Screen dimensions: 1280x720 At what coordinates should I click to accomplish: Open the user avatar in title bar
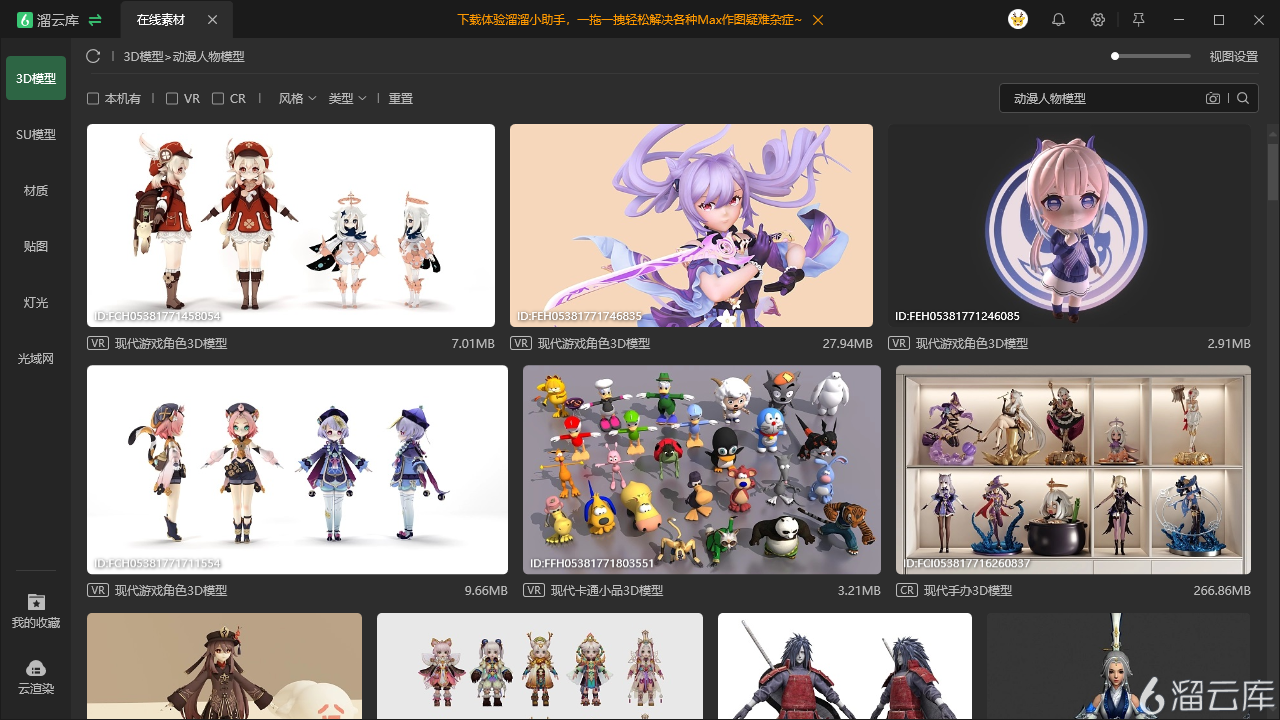pyautogui.click(x=1018, y=20)
